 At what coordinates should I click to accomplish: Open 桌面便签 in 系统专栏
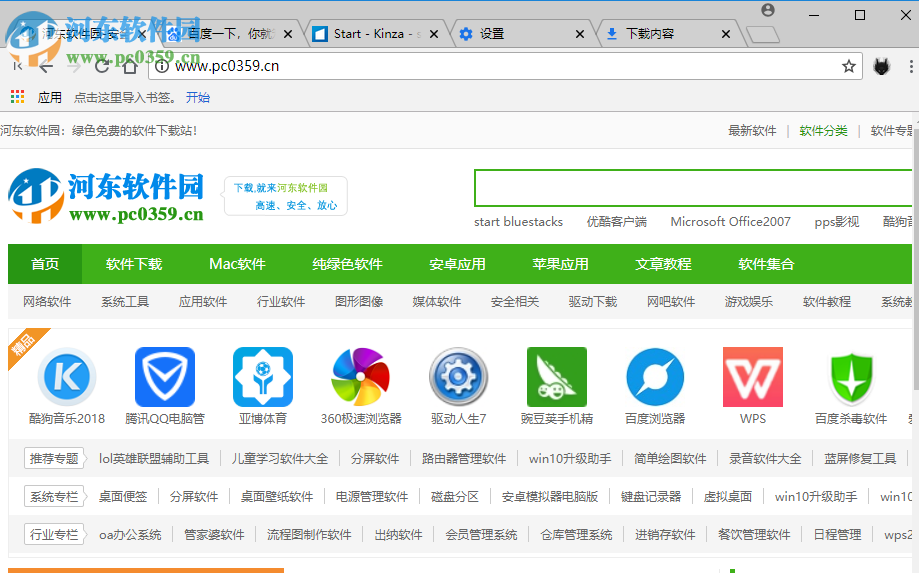click(122, 497)
